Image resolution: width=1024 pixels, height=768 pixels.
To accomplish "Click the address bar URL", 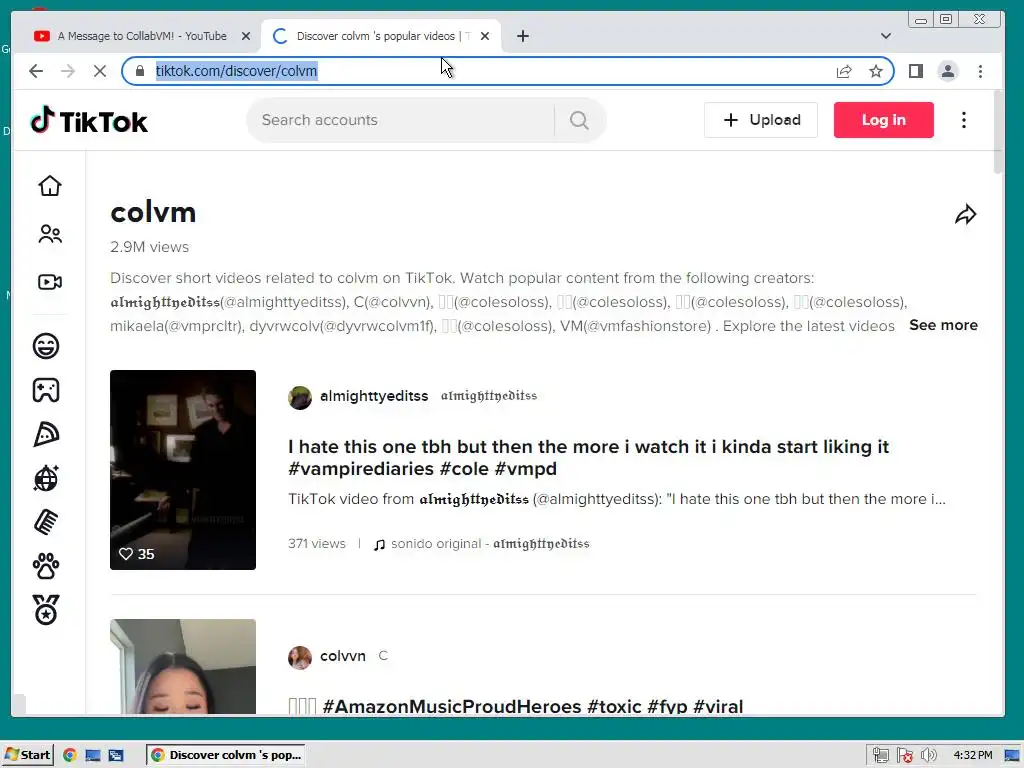I will [x=236, y=71].
